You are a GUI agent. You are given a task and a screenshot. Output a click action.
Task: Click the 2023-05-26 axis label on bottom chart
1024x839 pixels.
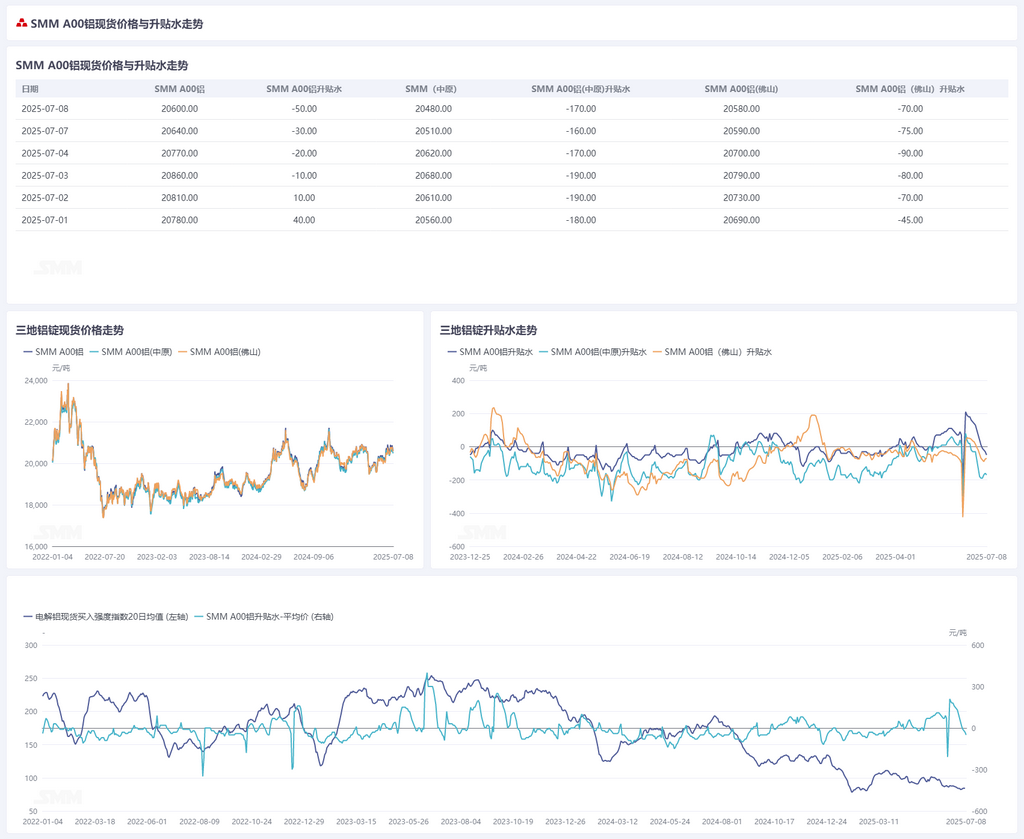[408, 821]
